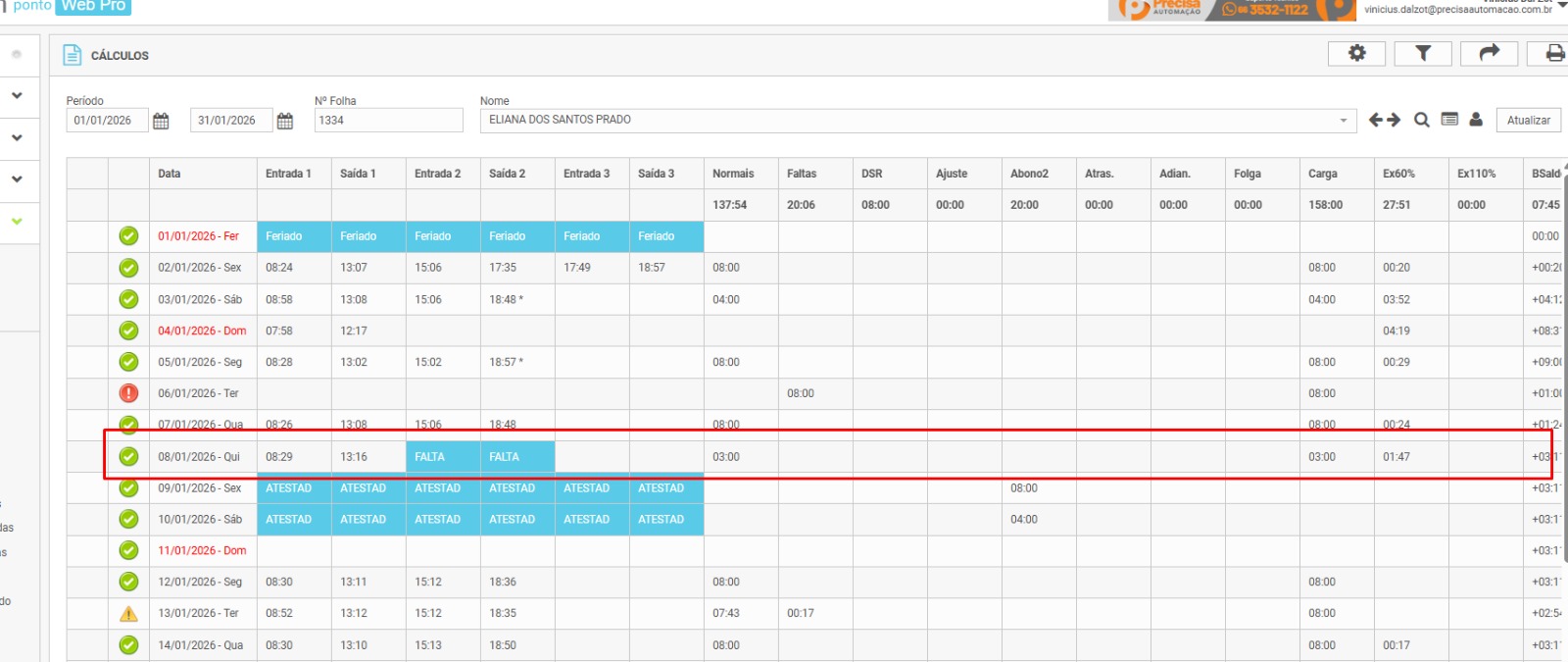Open the employee person icon
The width and height of the screenshot is (1568, 662).
pyautogui.click(x=1476, y=120)
